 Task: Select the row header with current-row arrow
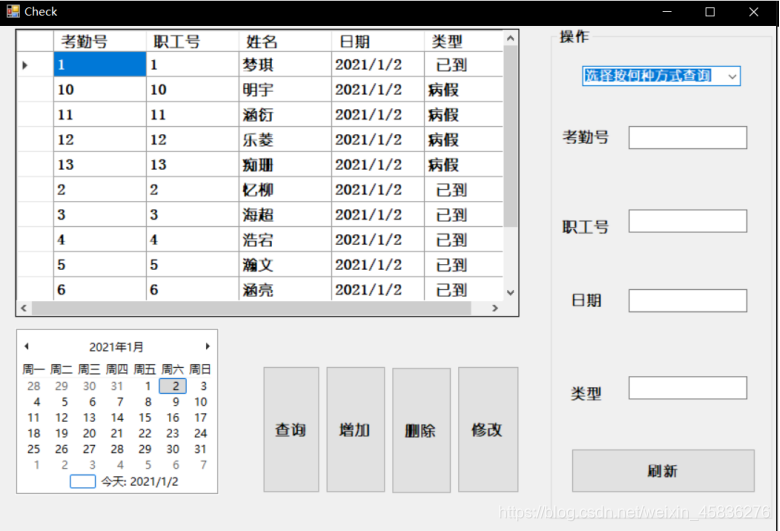(x=35, y=65)
